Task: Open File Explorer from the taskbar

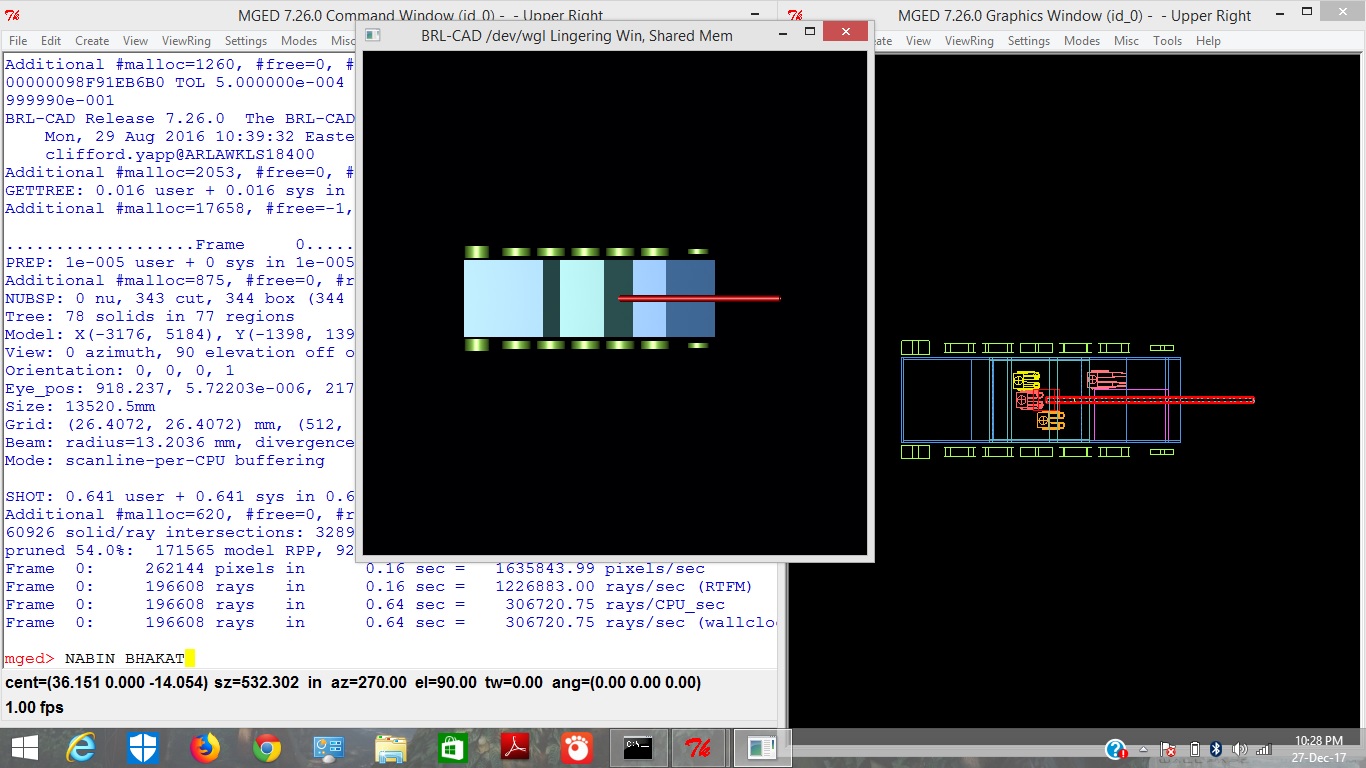Action: (390, 747)
